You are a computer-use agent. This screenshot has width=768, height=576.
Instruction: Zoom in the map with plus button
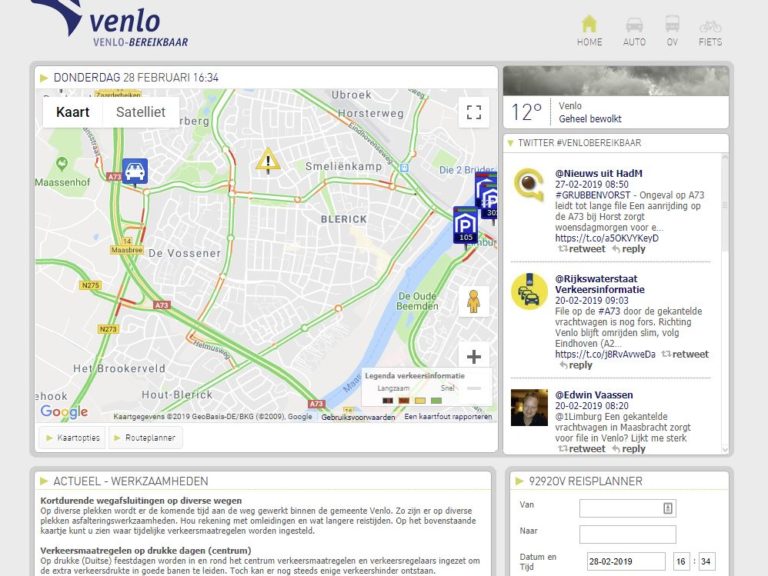click(474, 357)
